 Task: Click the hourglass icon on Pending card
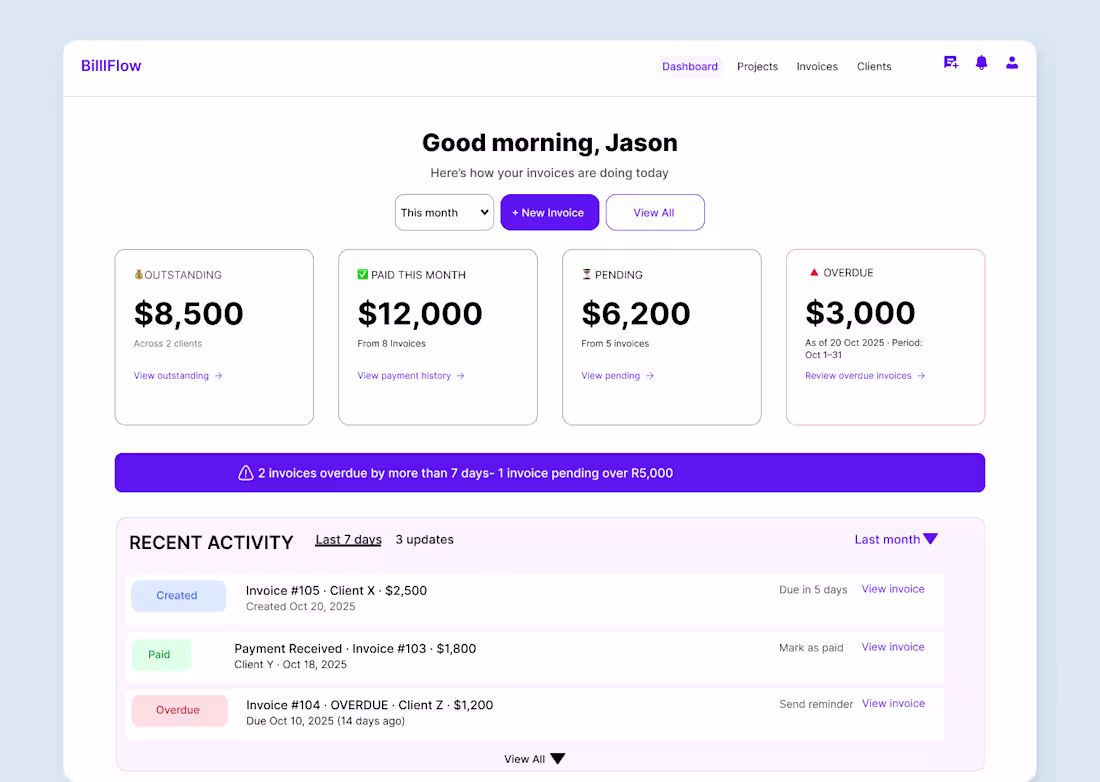click(x=586, y=274)
